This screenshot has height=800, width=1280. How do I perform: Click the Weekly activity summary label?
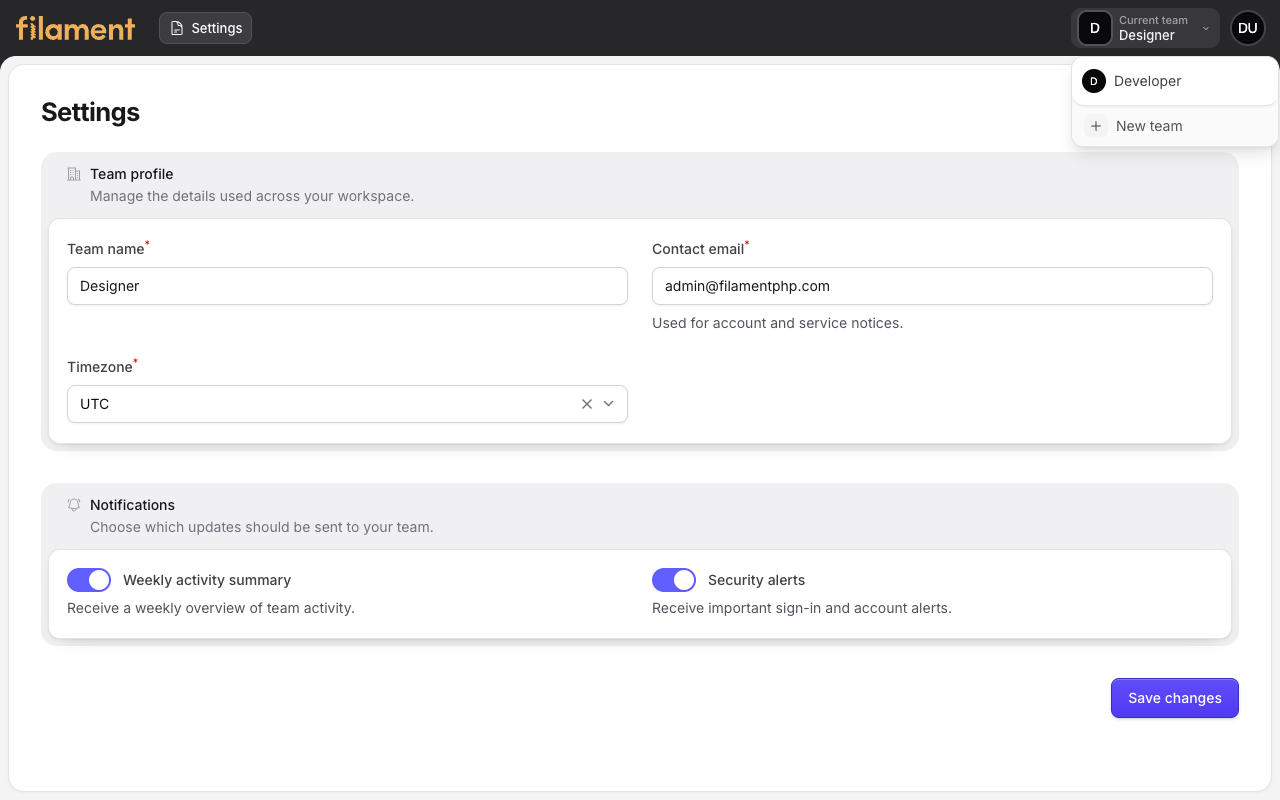click(x=207, y=580)
